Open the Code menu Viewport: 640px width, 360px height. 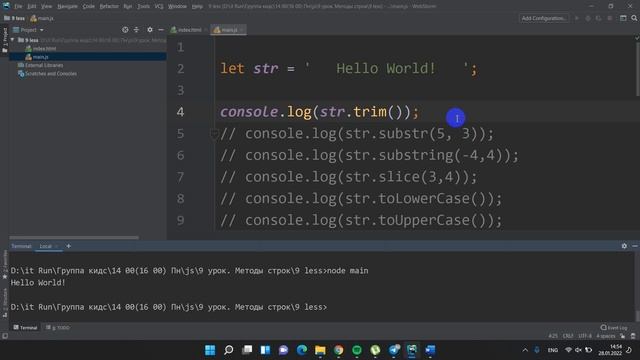point(88,6)
